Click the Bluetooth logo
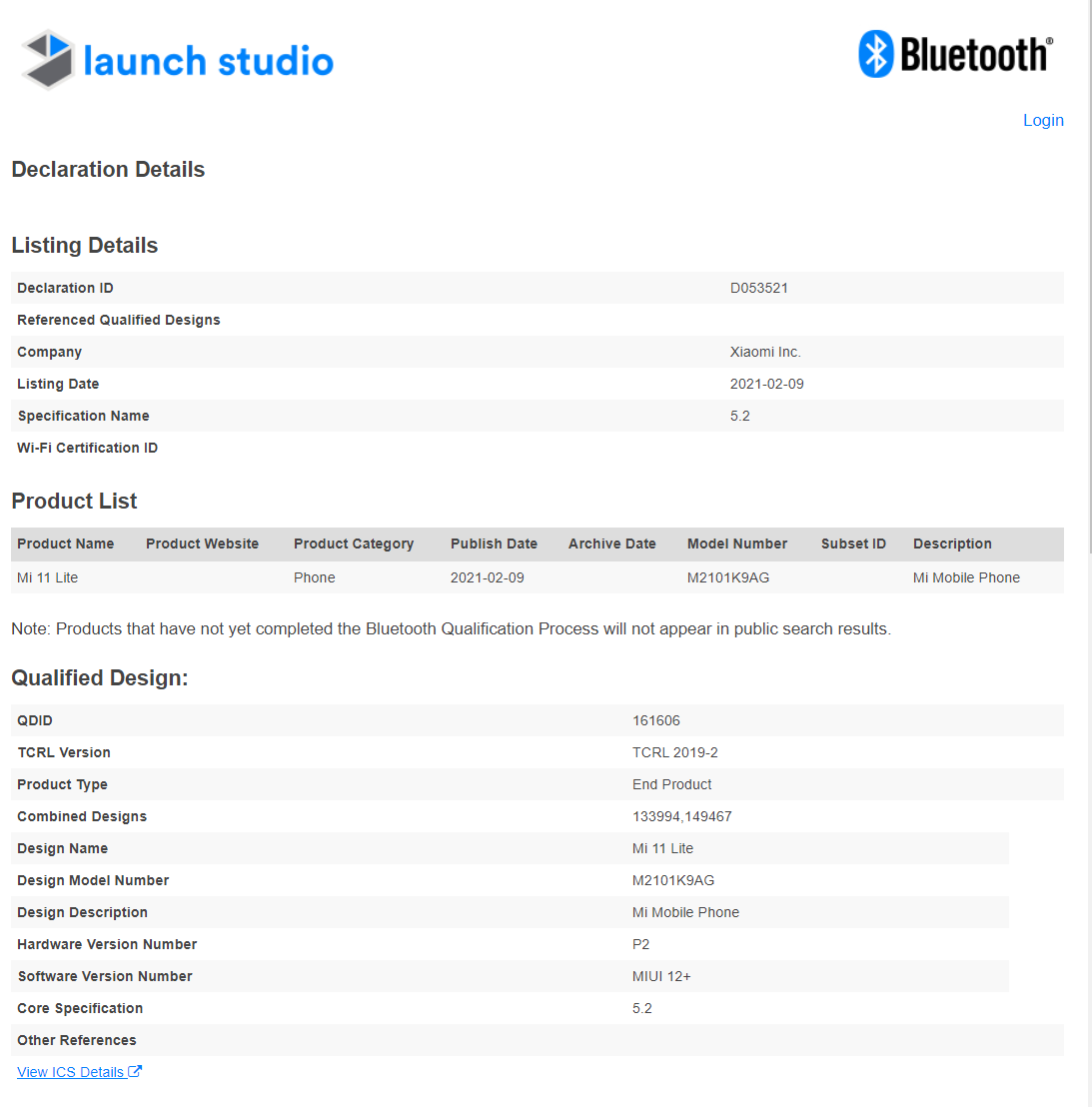1092x1107 pixels. [956, 54]
